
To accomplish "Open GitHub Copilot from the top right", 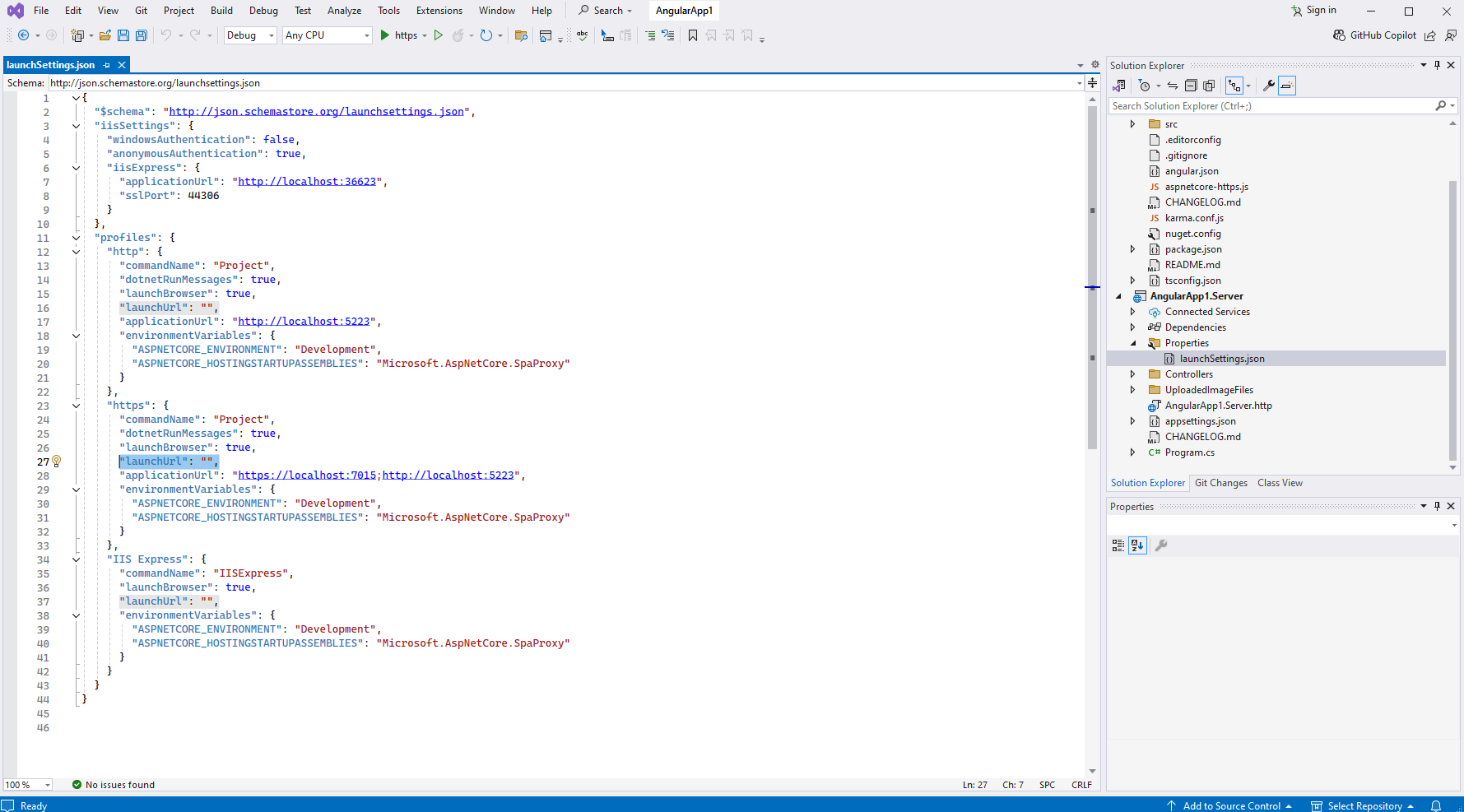I will [1374, 35].
